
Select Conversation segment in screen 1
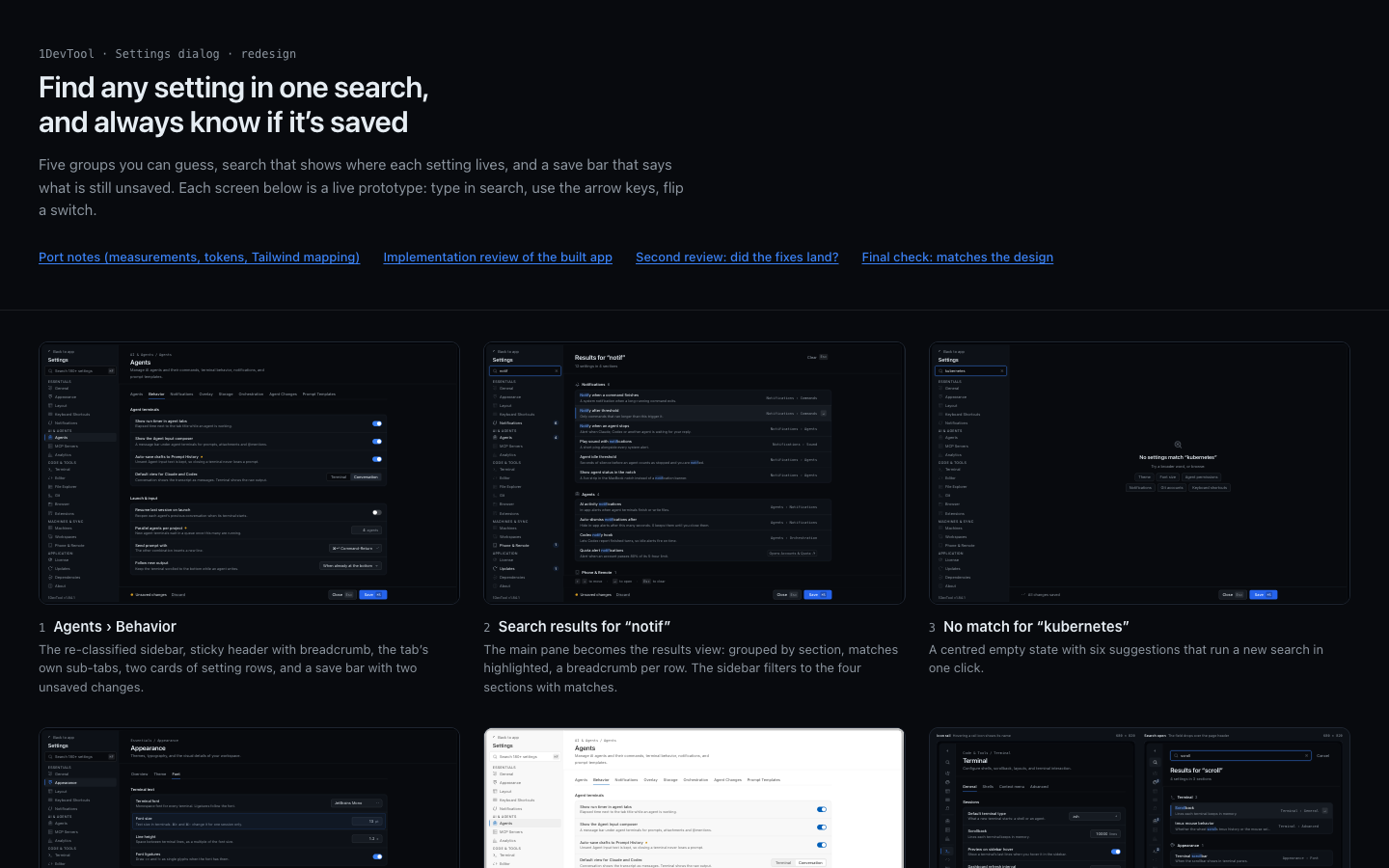[x=366, y=476]
